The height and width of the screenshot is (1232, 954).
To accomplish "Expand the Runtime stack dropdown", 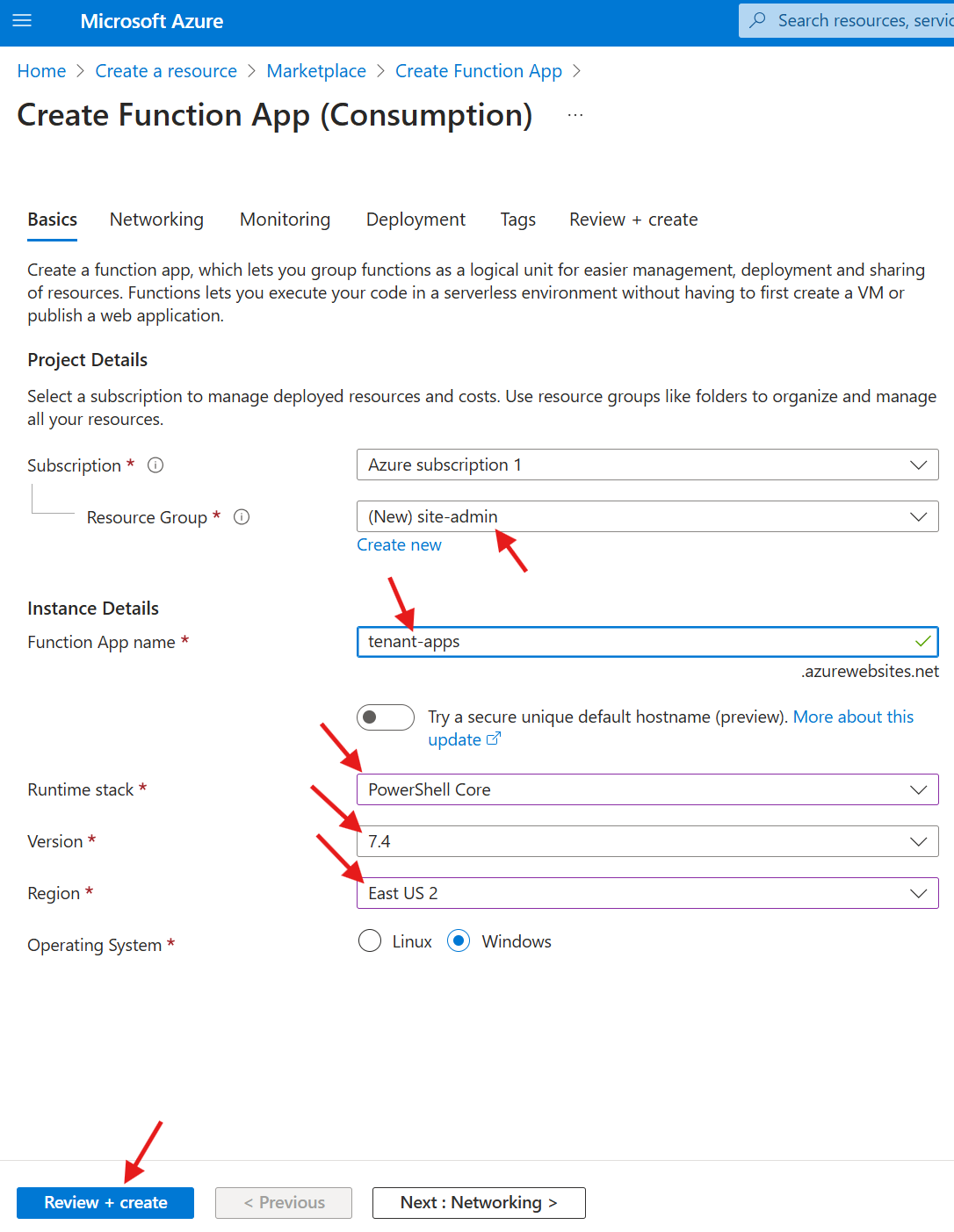I will (x=918, y=789).
